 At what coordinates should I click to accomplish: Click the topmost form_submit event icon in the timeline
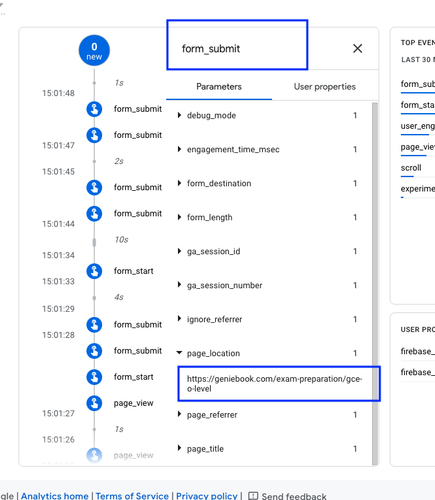(94, 109)
